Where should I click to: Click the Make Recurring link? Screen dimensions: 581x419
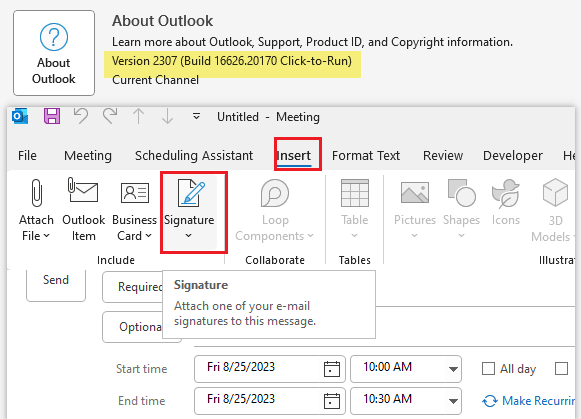(539, 401)
